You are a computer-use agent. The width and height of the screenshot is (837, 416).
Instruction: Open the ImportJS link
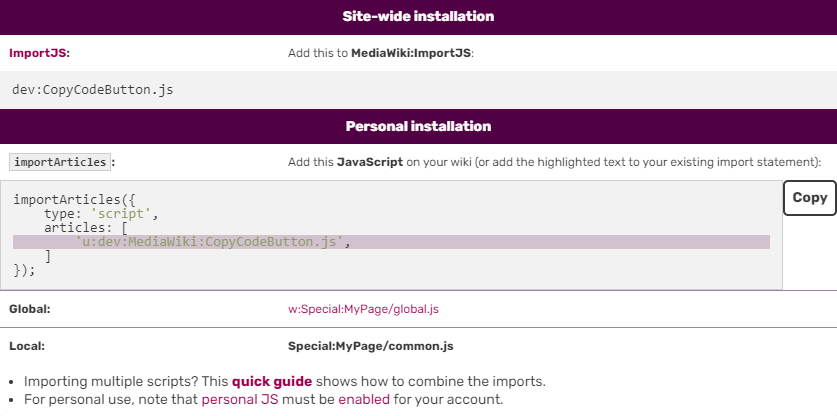click(x=39, y=52)
